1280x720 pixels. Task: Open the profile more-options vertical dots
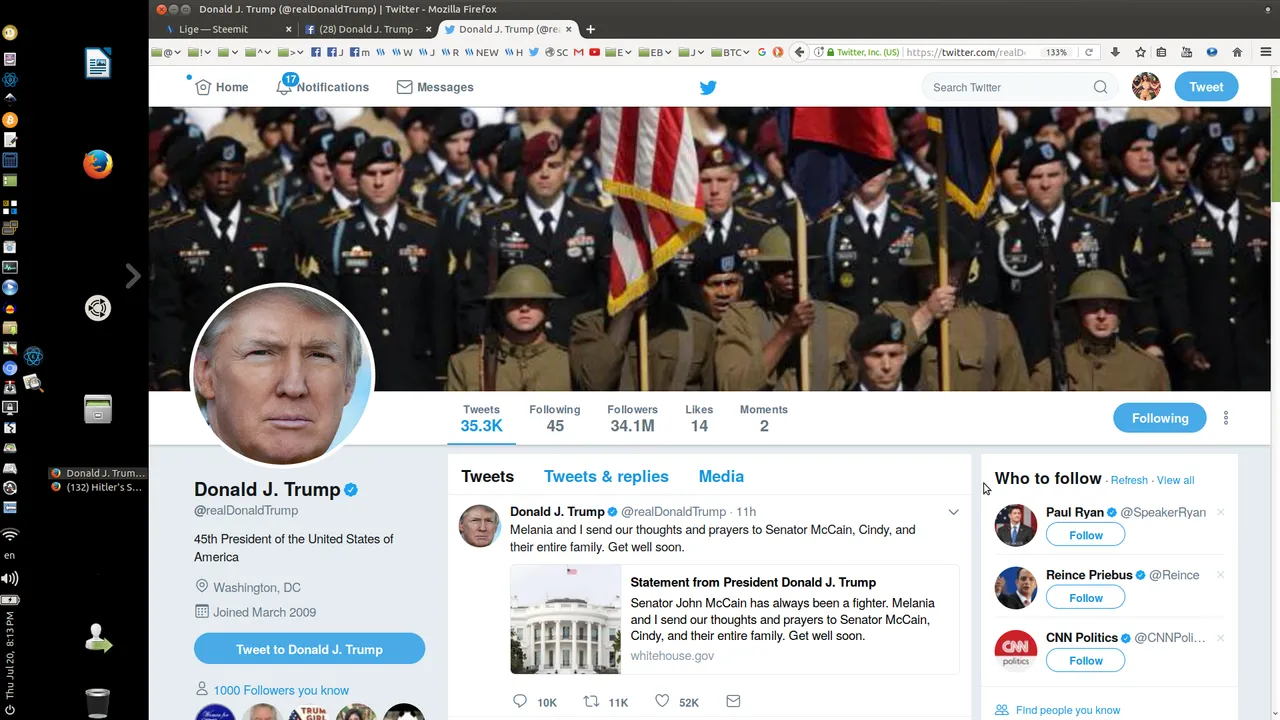1226,418
